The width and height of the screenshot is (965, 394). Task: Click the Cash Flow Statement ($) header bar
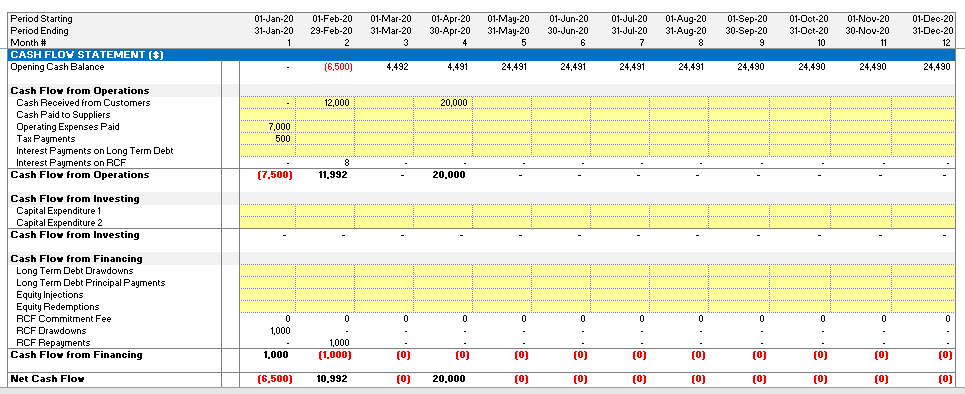tap(482, 55)
